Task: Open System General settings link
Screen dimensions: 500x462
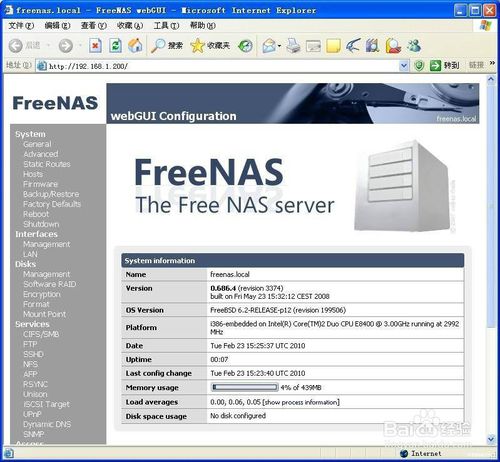Action: (x=37, y=144)
